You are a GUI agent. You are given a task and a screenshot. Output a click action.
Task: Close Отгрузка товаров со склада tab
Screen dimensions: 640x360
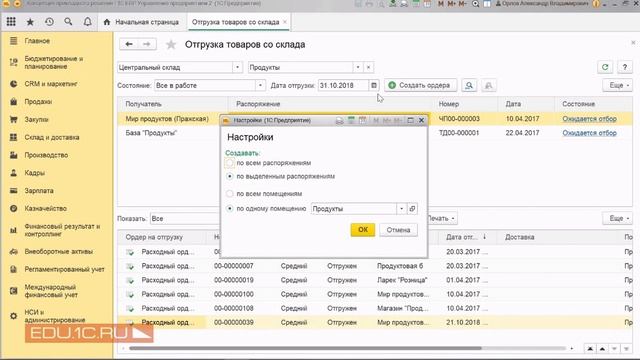click(285, 22)
